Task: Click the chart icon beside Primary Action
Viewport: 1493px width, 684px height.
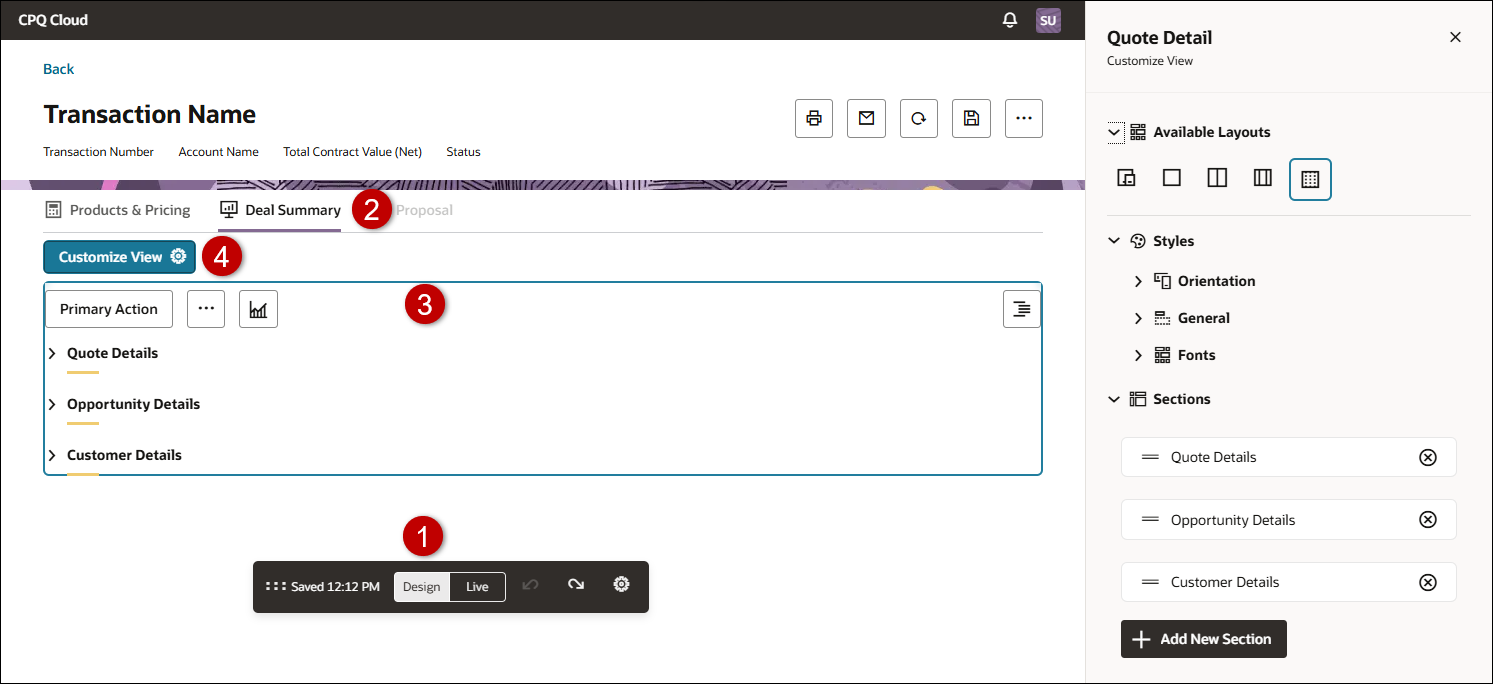Action: point(258,309)
